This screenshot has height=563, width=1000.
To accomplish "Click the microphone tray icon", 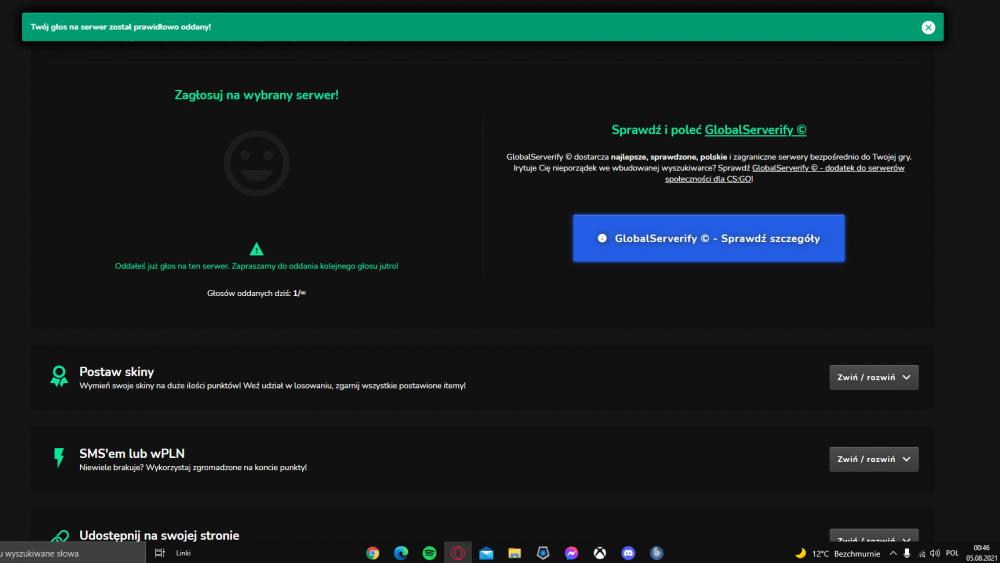I will 907,553.
